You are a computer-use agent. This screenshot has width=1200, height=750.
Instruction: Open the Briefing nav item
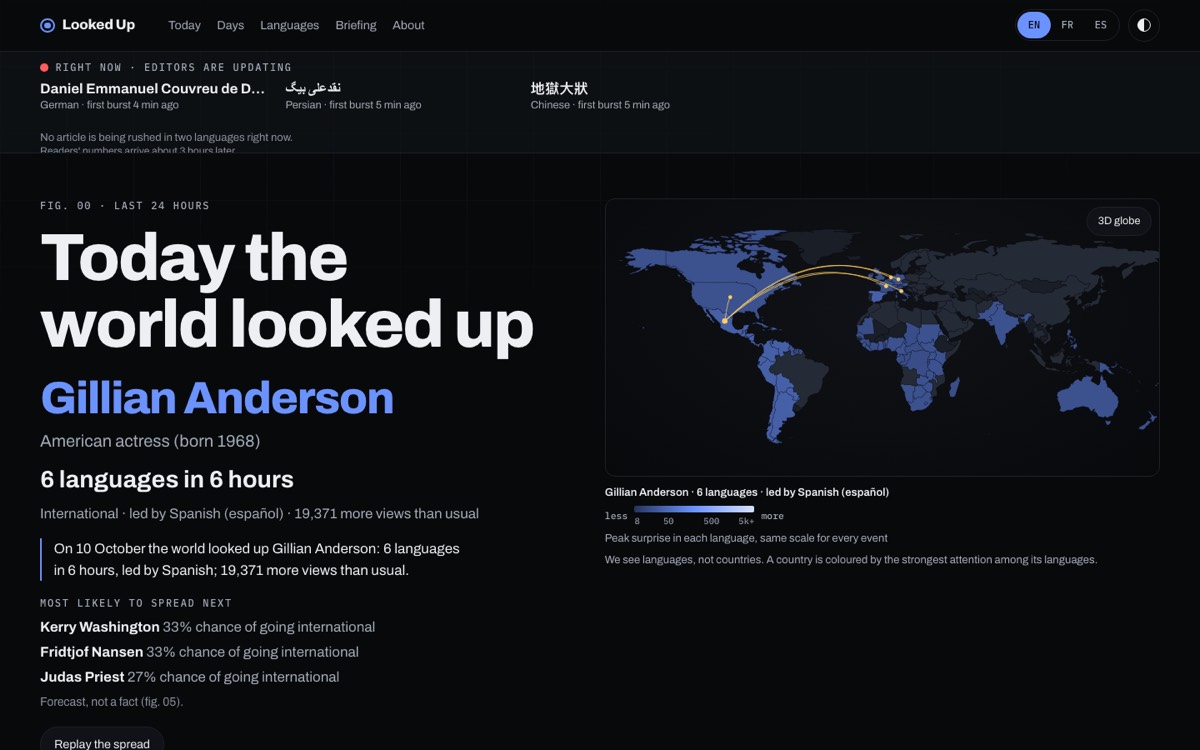[356, 25]
